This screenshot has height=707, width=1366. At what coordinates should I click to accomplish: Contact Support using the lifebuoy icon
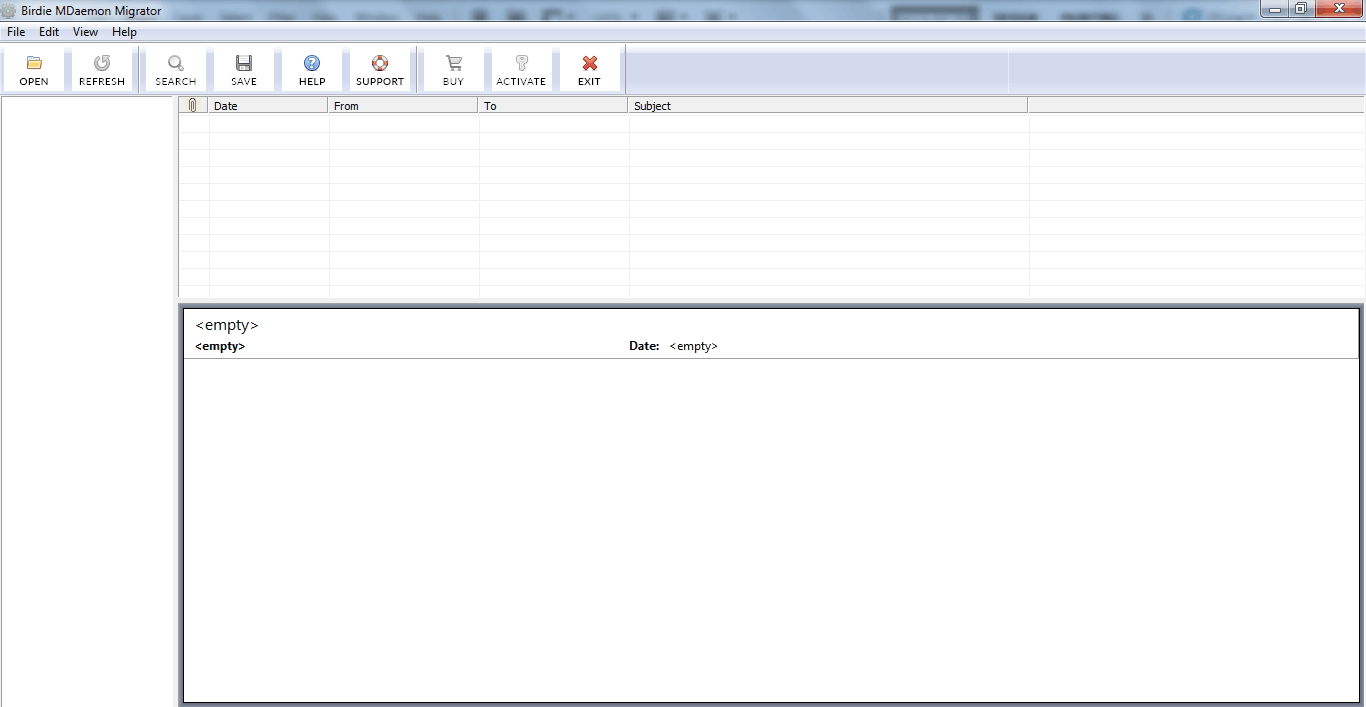380,64
